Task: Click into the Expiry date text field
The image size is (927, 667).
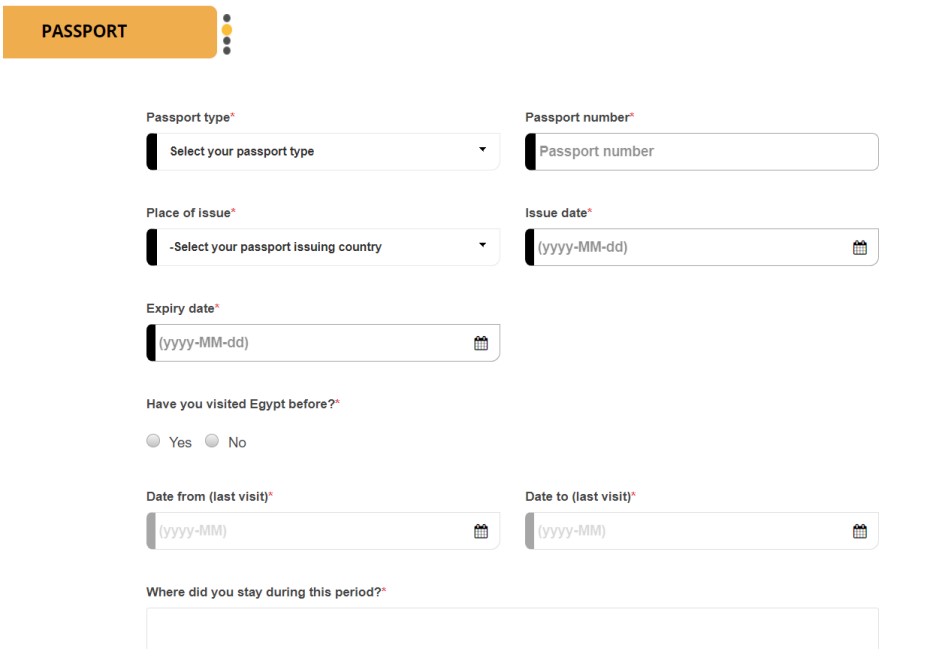Action: click(323, 343)
